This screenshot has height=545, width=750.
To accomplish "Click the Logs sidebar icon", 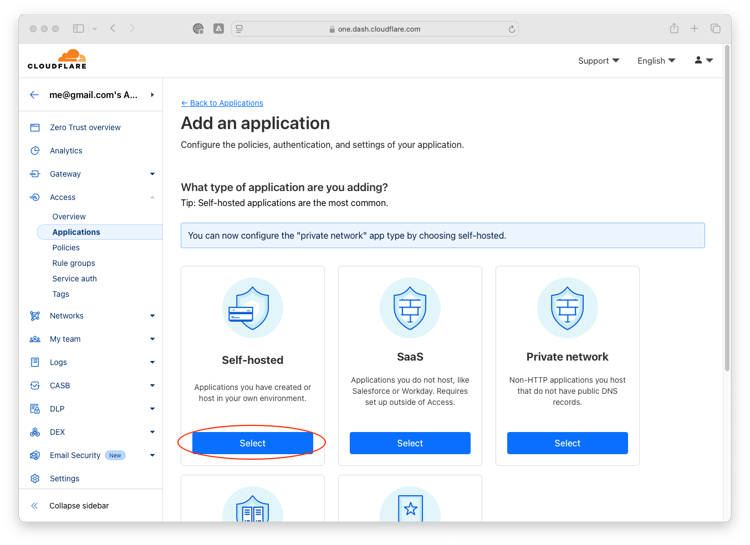I will 35,362.
